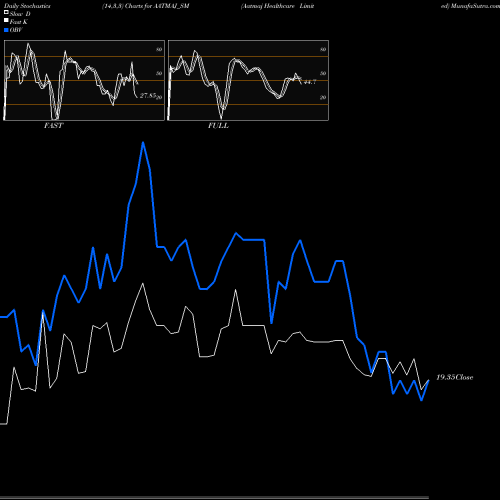The height and width of the screenshot is (500, 500).
Task: Click the 44.7 value in FULL chart
Action: 310,82
